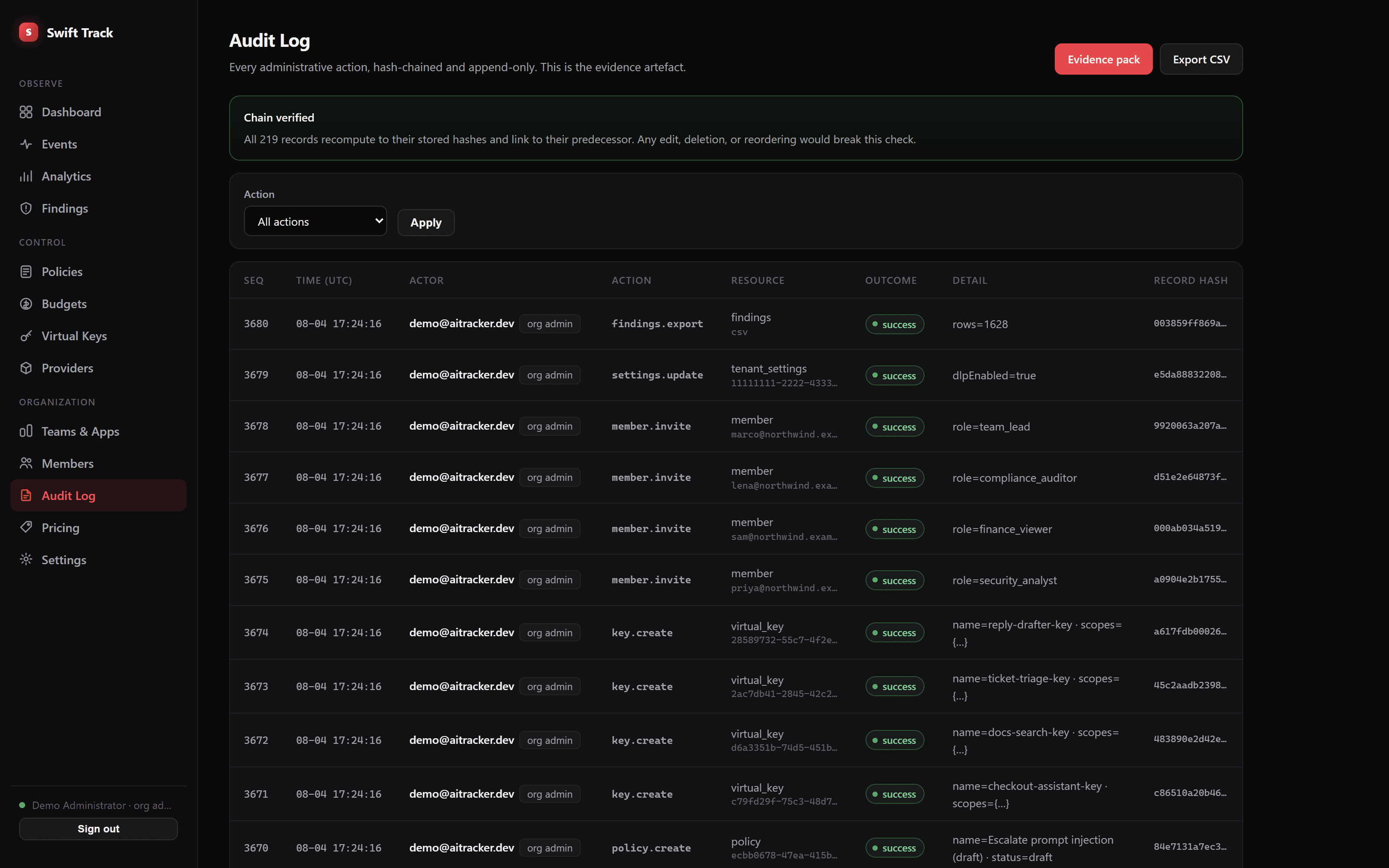Generate the Evidence pack
This screenshot has width=1389, height=868.
(1103, 59)
